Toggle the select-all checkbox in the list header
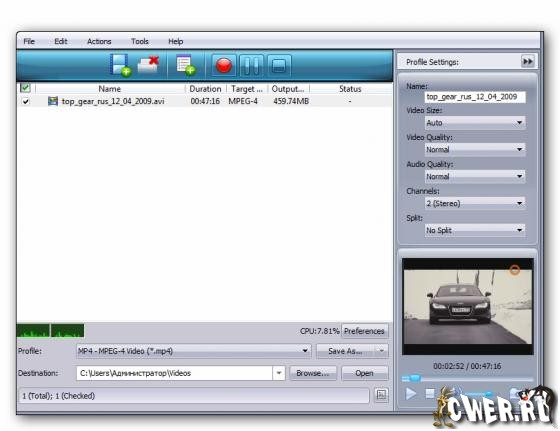This screenshot has height=431, width=560. pos(25,88)
